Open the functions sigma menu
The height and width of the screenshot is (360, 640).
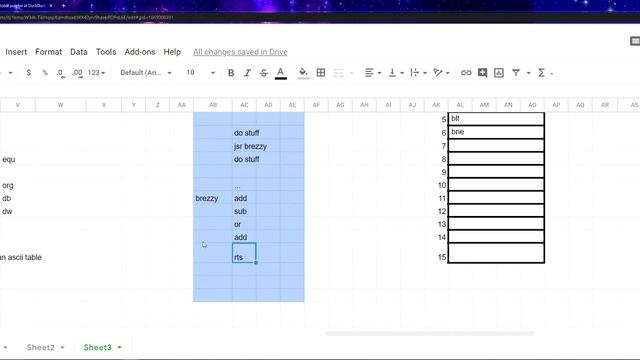click(x=541, y=73)
